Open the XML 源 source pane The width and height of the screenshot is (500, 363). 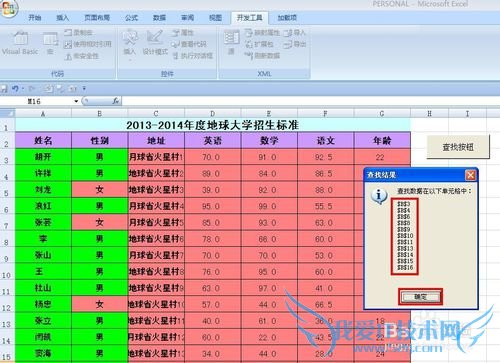point(231,42)
